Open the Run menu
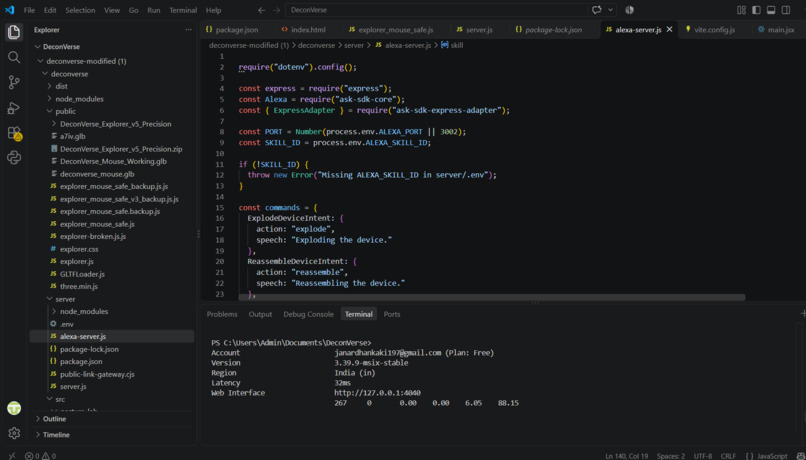 154,10
